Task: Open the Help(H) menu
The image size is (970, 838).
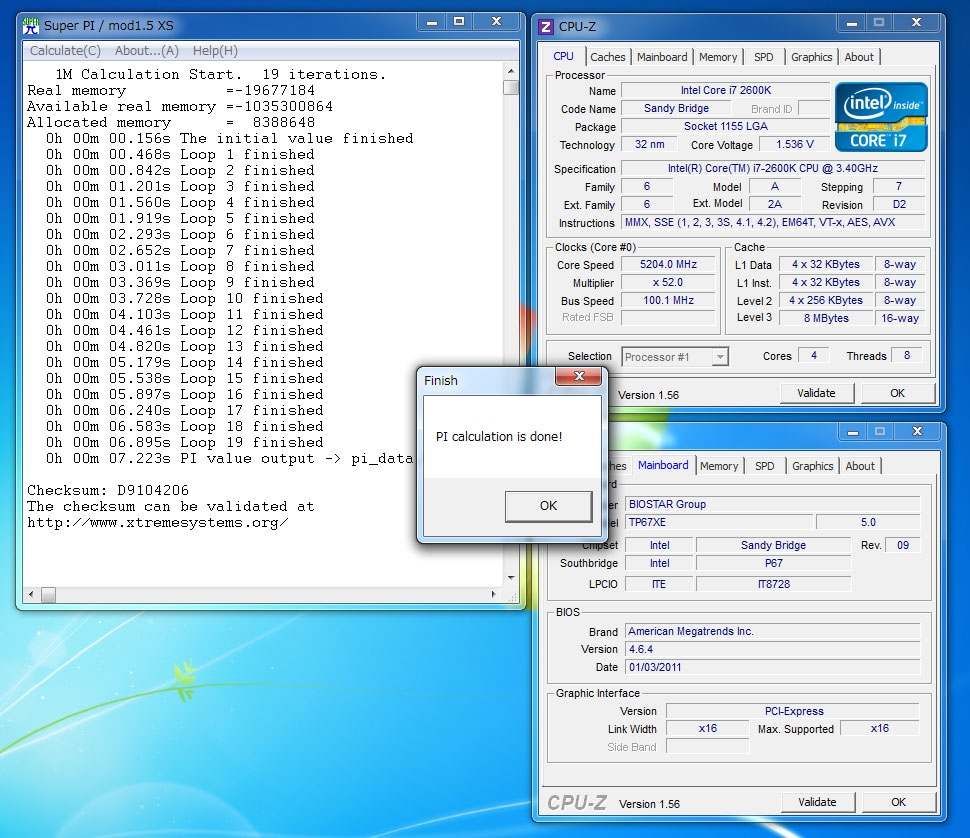Action: [215, 51]
